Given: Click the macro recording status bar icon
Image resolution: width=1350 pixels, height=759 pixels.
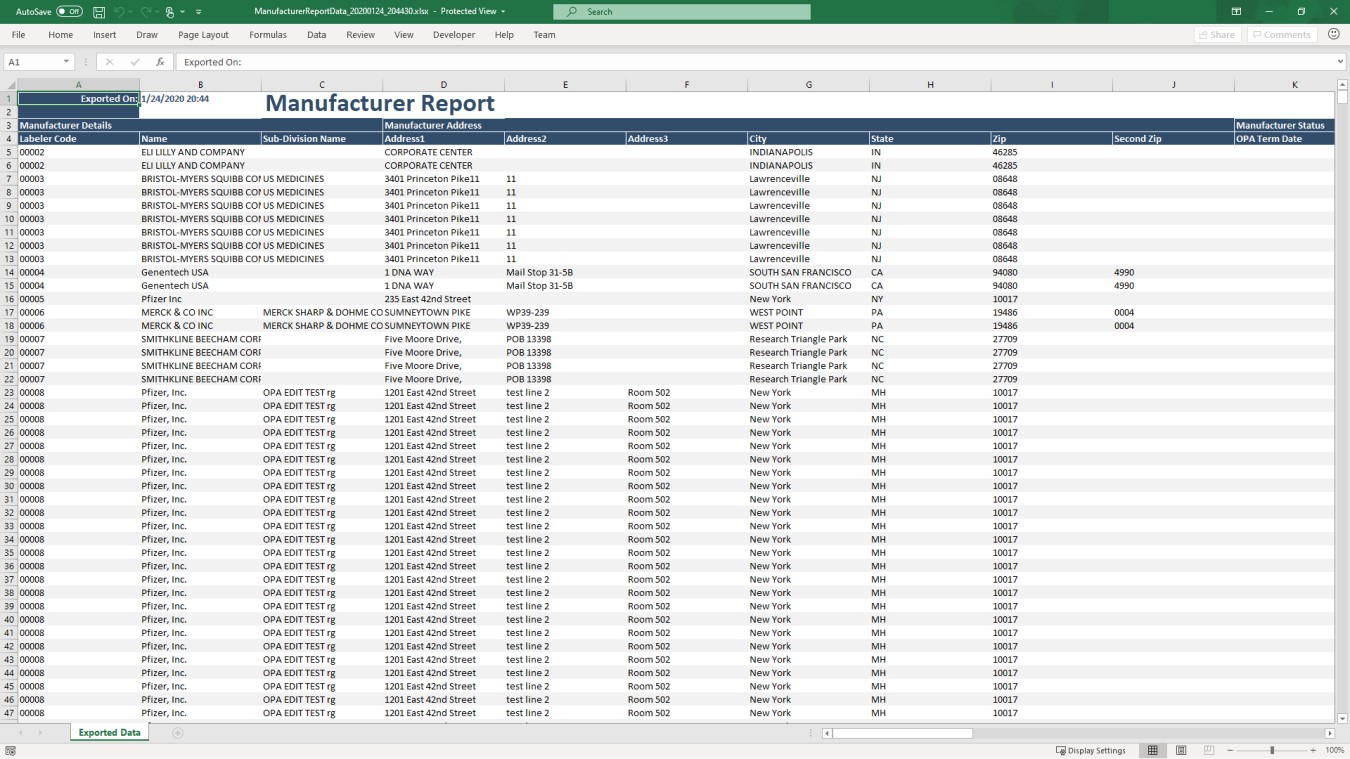Looking at the screenshot, I should [10, 750].
